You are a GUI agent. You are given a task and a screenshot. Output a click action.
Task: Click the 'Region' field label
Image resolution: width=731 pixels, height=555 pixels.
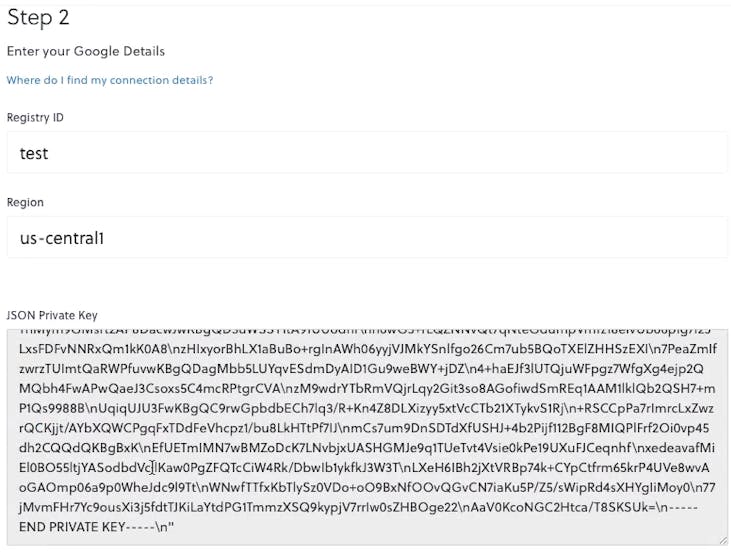point(25,202)
